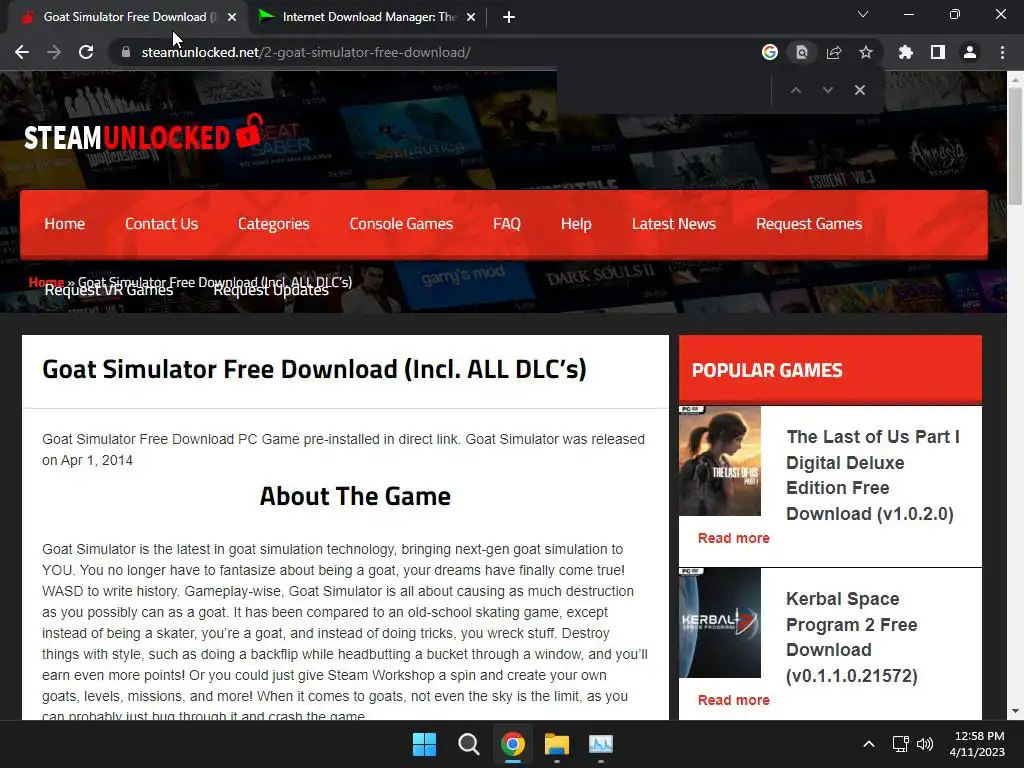This screenshot has height=768, width=1024.
Task: Reload the page with the refresh icon
Action: tap(86, 52)
